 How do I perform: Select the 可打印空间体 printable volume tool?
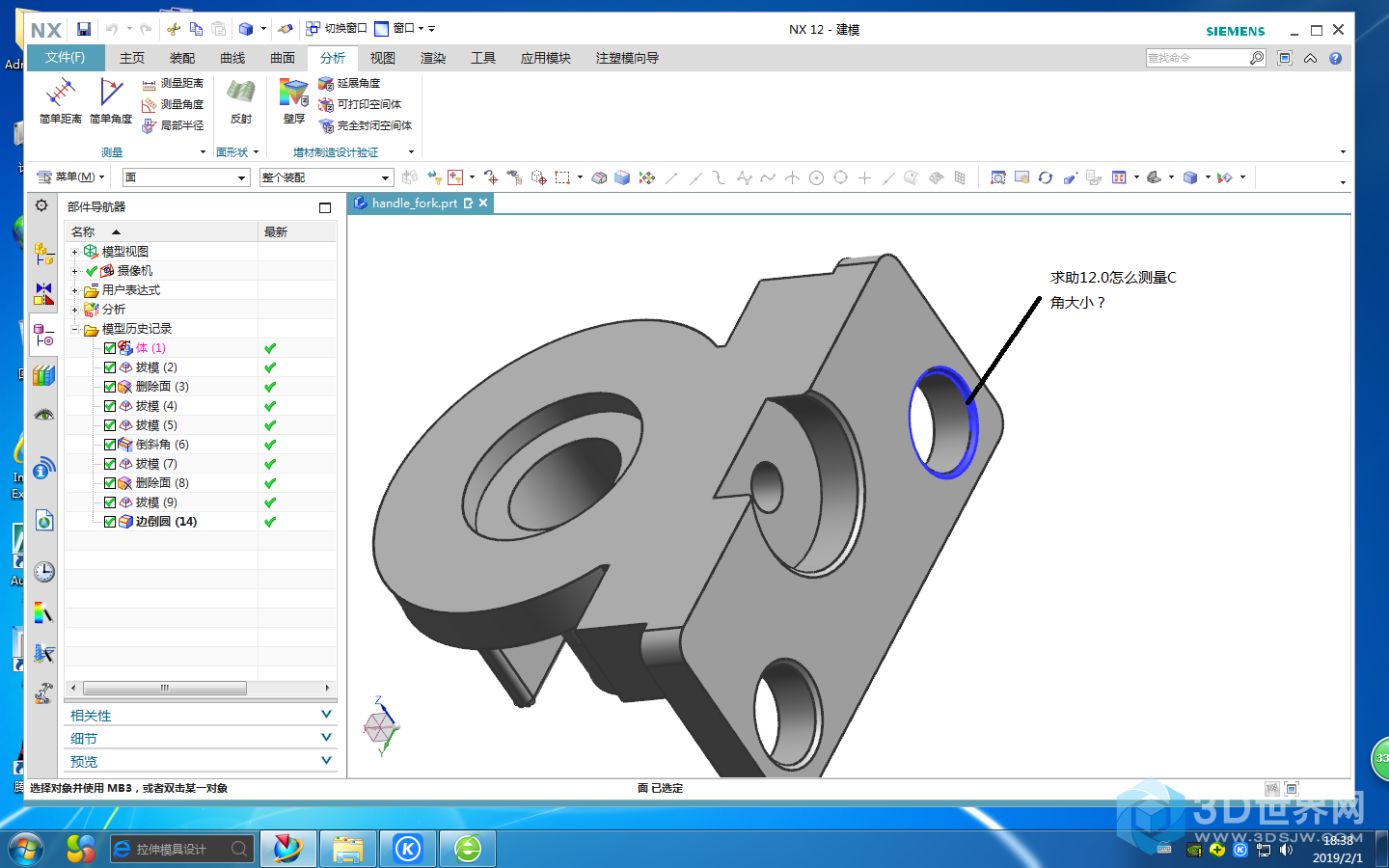(360, 104)
